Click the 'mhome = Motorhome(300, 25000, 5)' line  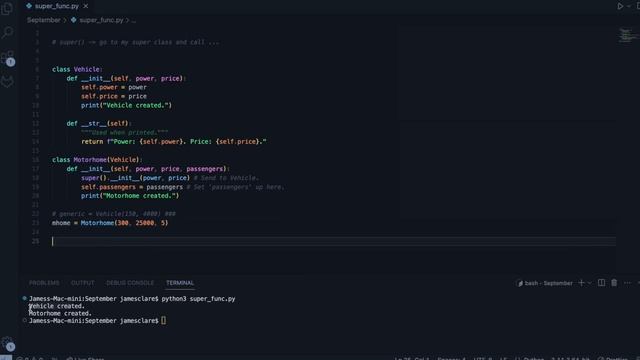[110, 223]
